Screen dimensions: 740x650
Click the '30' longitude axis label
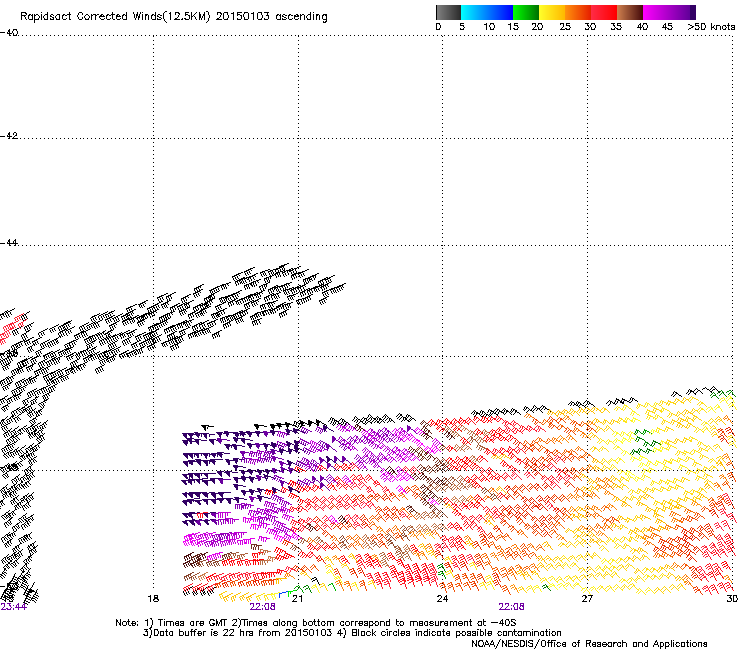(732, 599)
